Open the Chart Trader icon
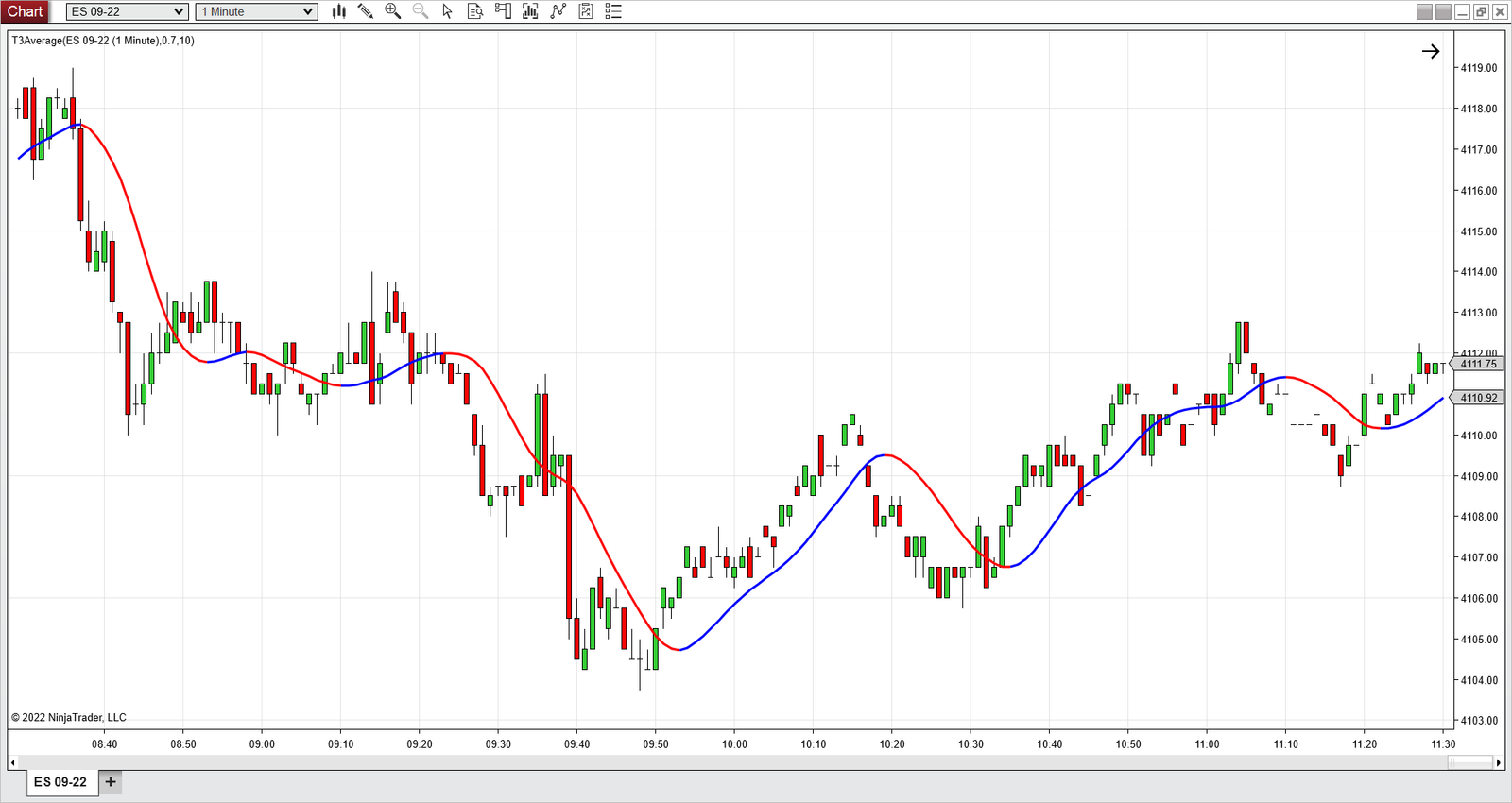 click(x=503, y=11)
